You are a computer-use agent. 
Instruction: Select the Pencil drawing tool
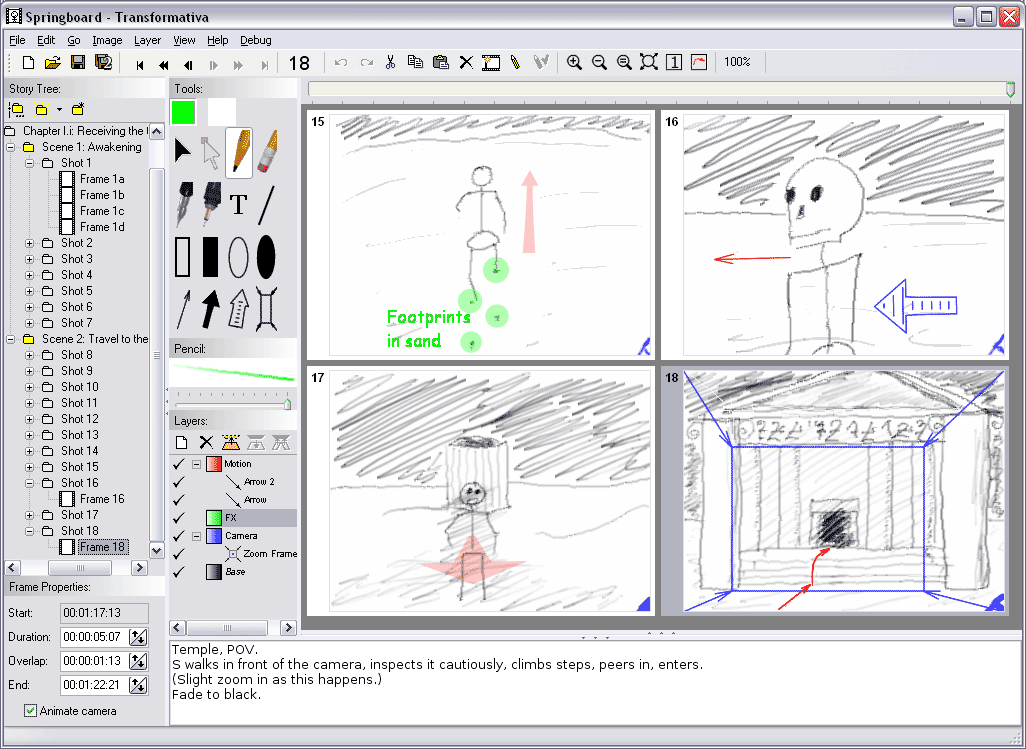[x=239, y=153]
